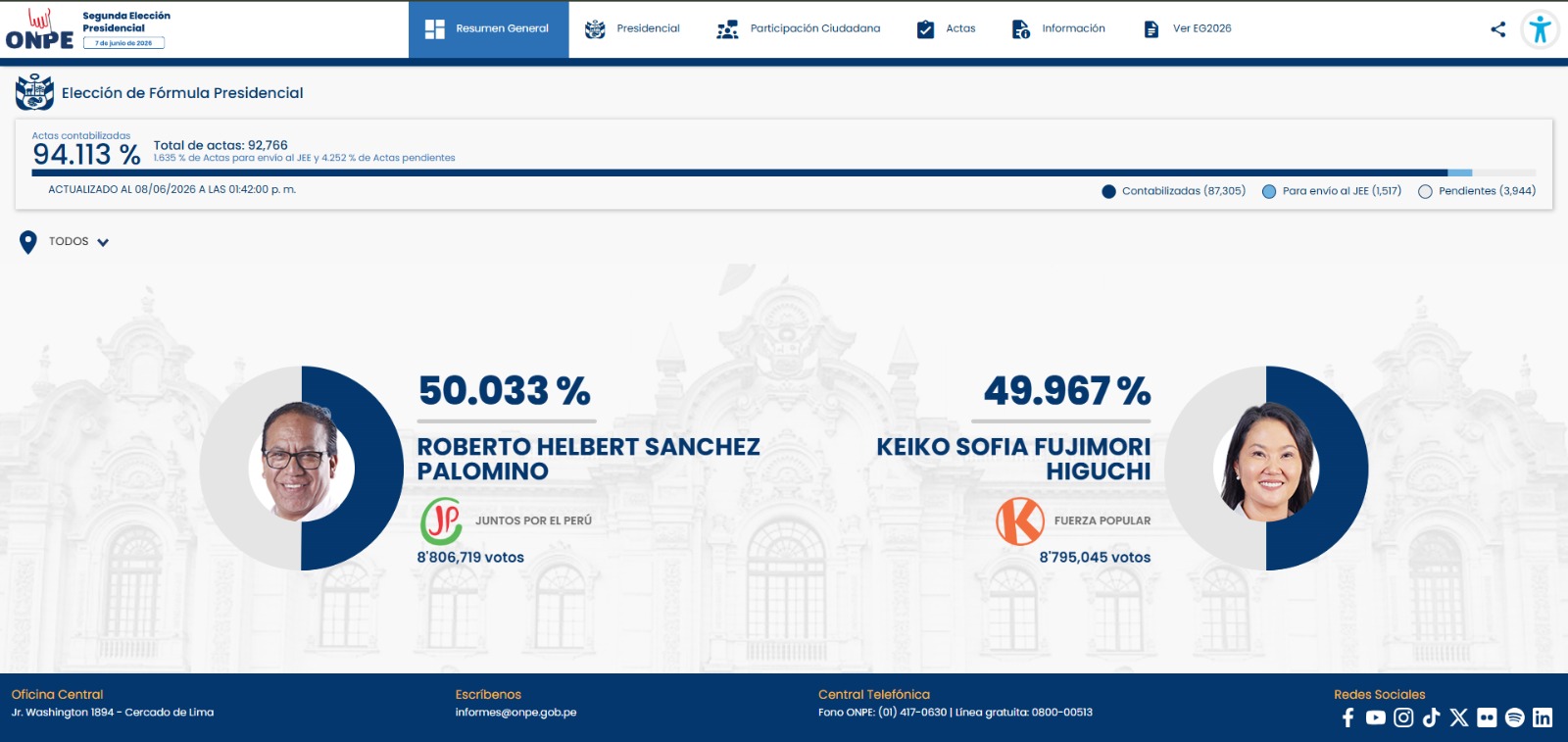Click the actas contabilizadas progress bar
The height and width of the screenshot is (742, 1568).
pyautogui.click(x=784, y=173)
